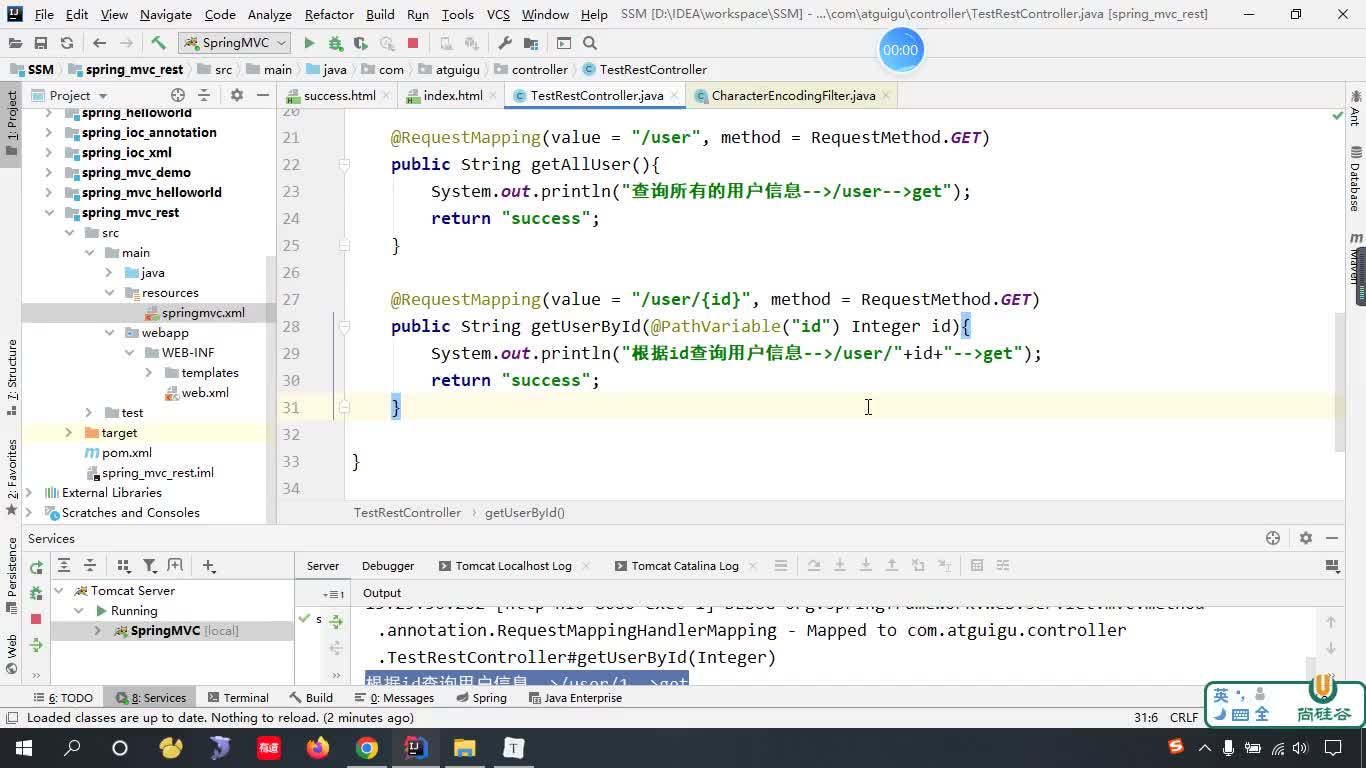Expand all services in the Services toolbar
The height and width of the screenshot is (768, 1366).
(64, 565)
